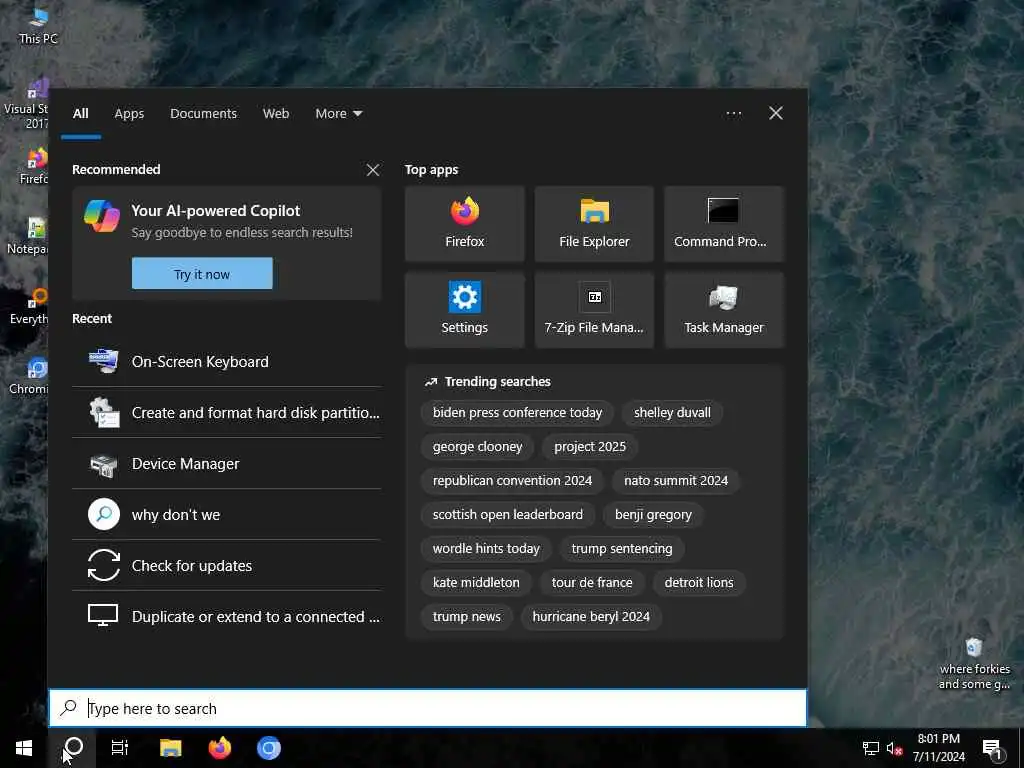Click the Try it now button
1024x768 pixels.
(202, 274)
